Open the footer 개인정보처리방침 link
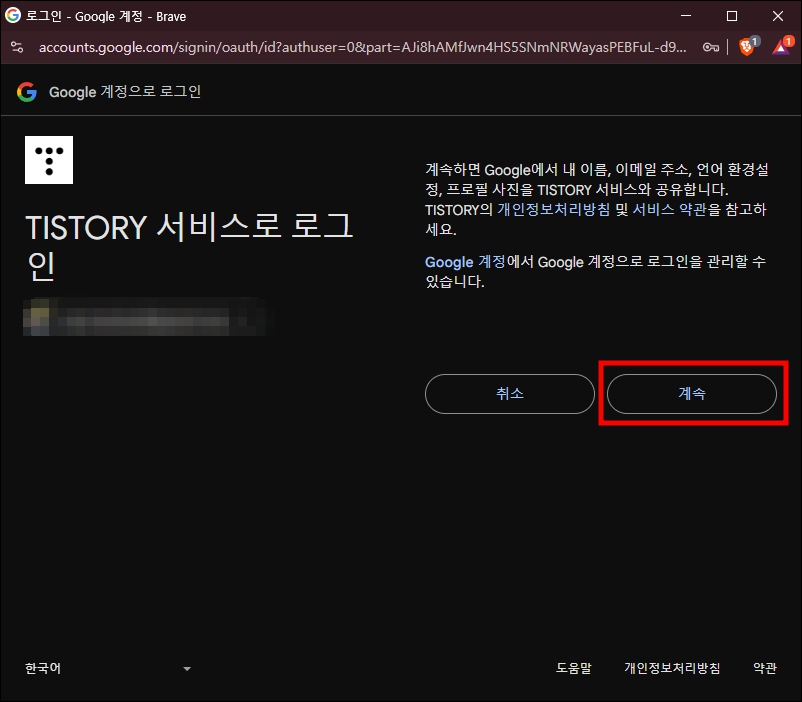 tap(672, 668)
